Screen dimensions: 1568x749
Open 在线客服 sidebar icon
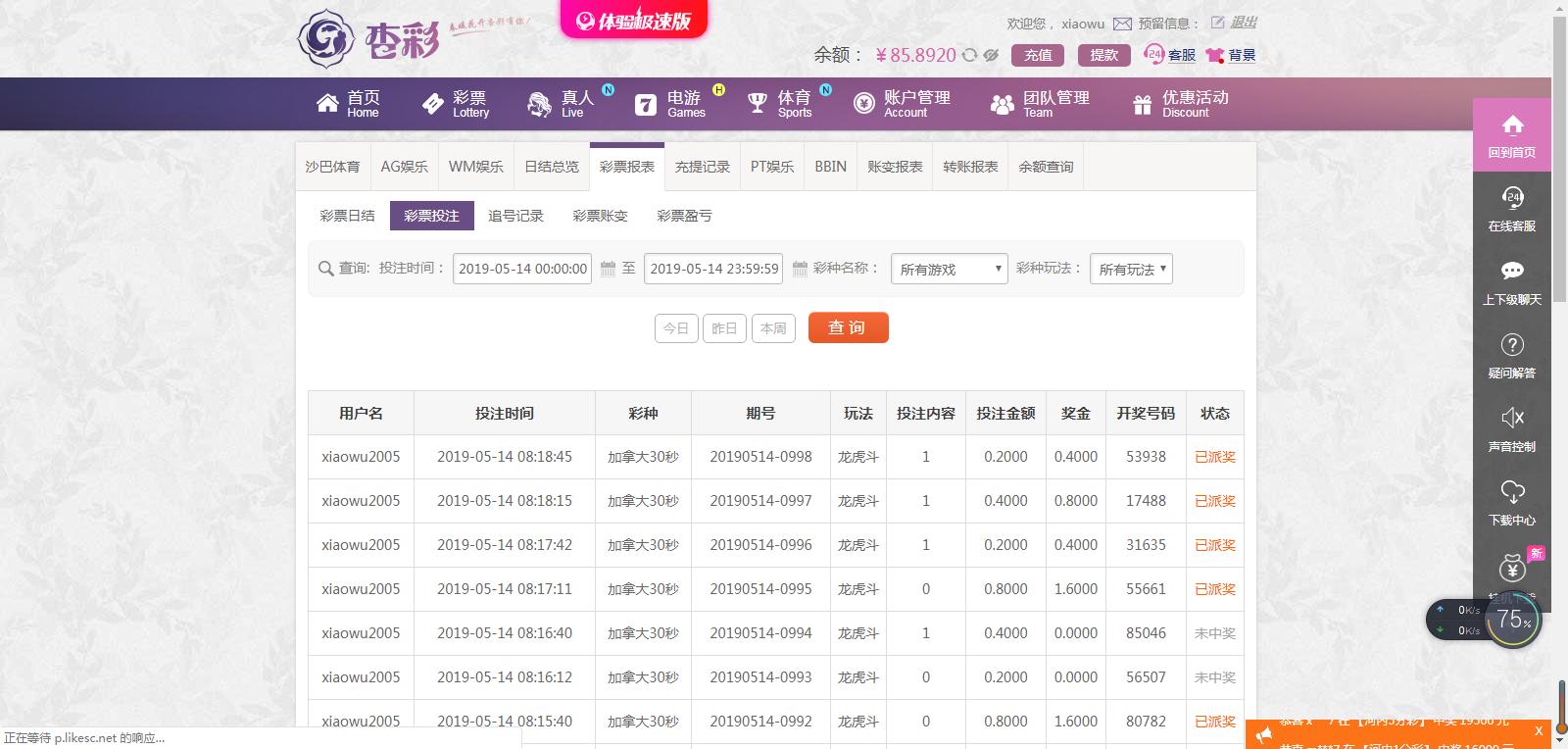pyautogui.click(x=1512, y=209)
